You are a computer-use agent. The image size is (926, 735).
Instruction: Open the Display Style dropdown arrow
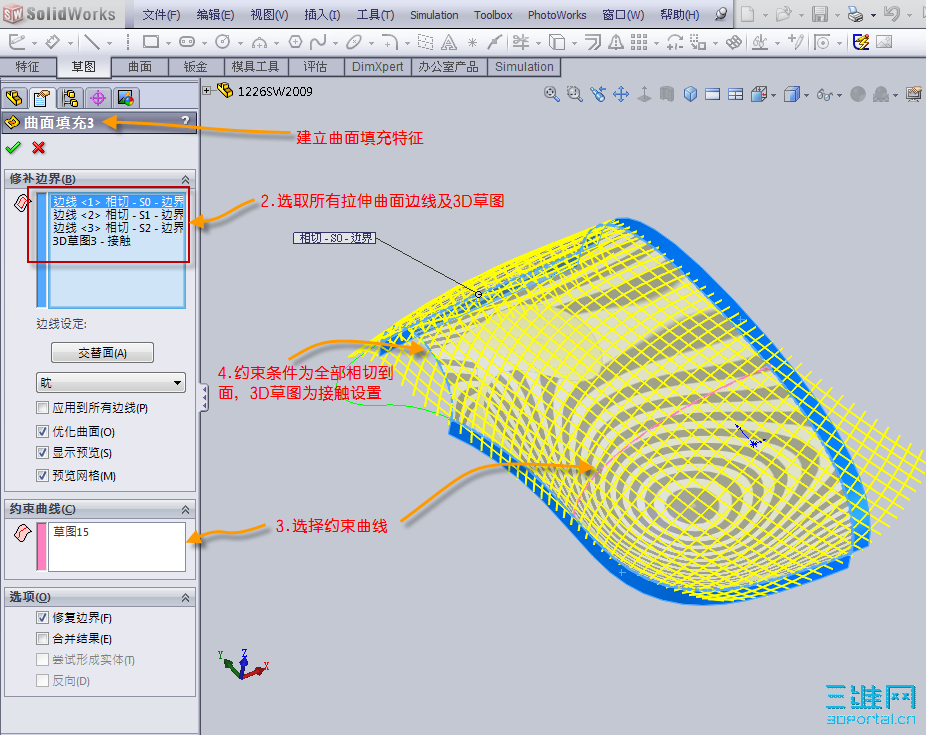(806, 96)
